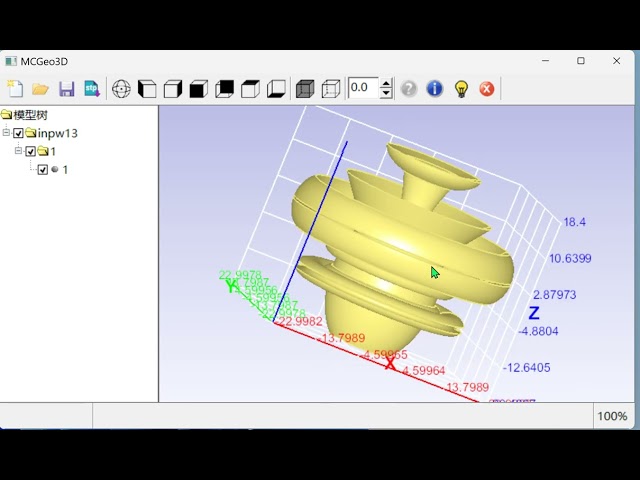Open a file via the folder icon

[x=40, y=89]
